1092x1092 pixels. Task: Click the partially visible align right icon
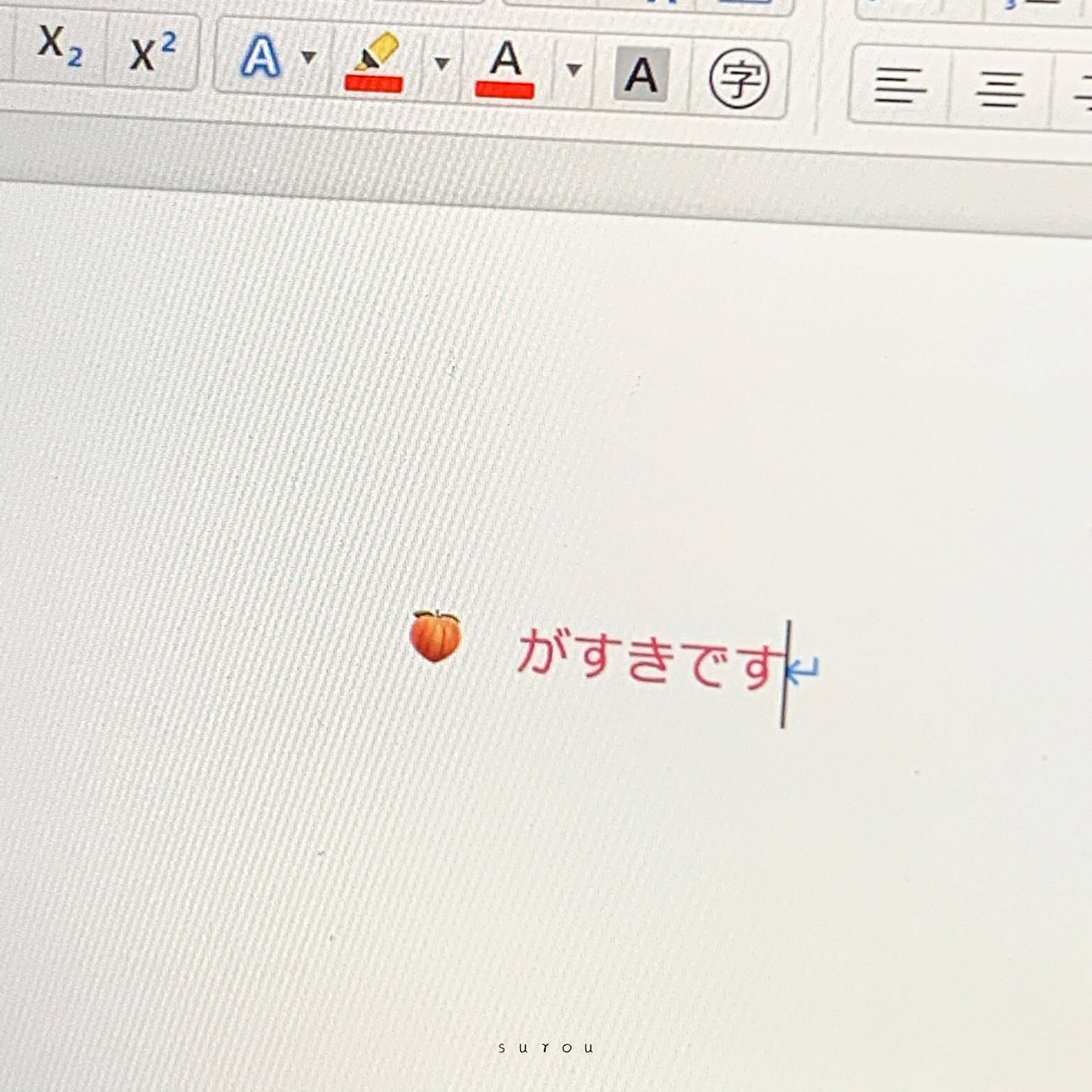click(x=1082, y=92)
